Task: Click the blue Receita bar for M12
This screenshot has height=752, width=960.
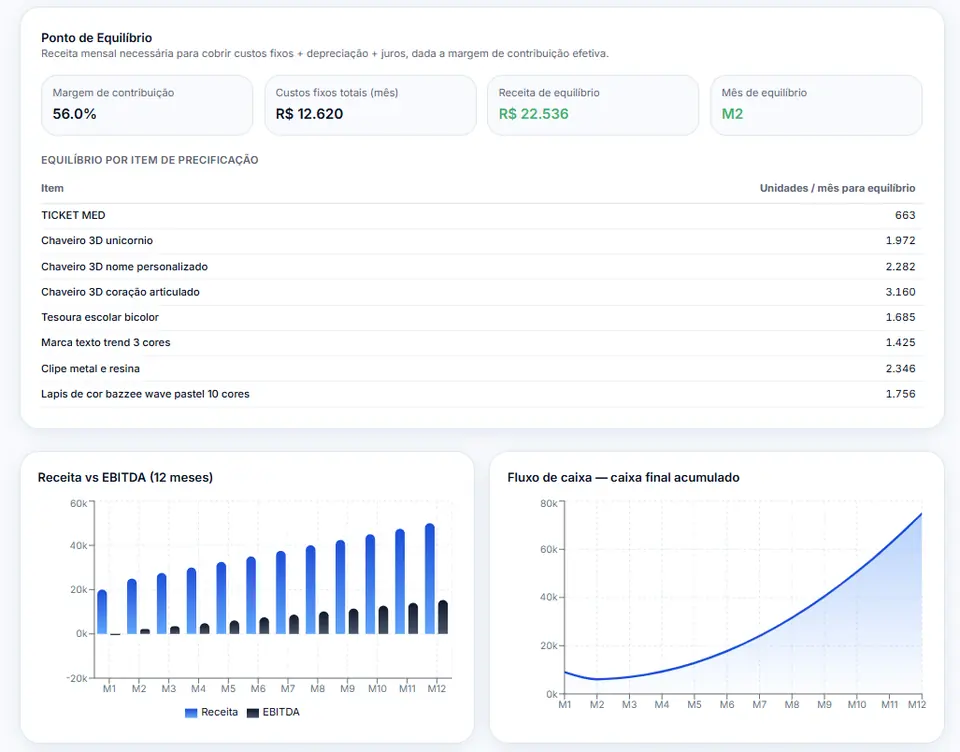Action: tap(430, 579)
